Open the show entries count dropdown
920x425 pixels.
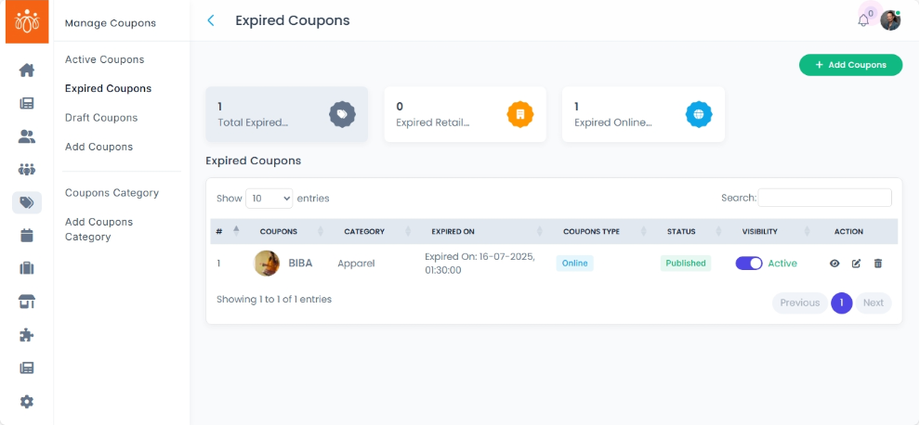click(268, 198)
